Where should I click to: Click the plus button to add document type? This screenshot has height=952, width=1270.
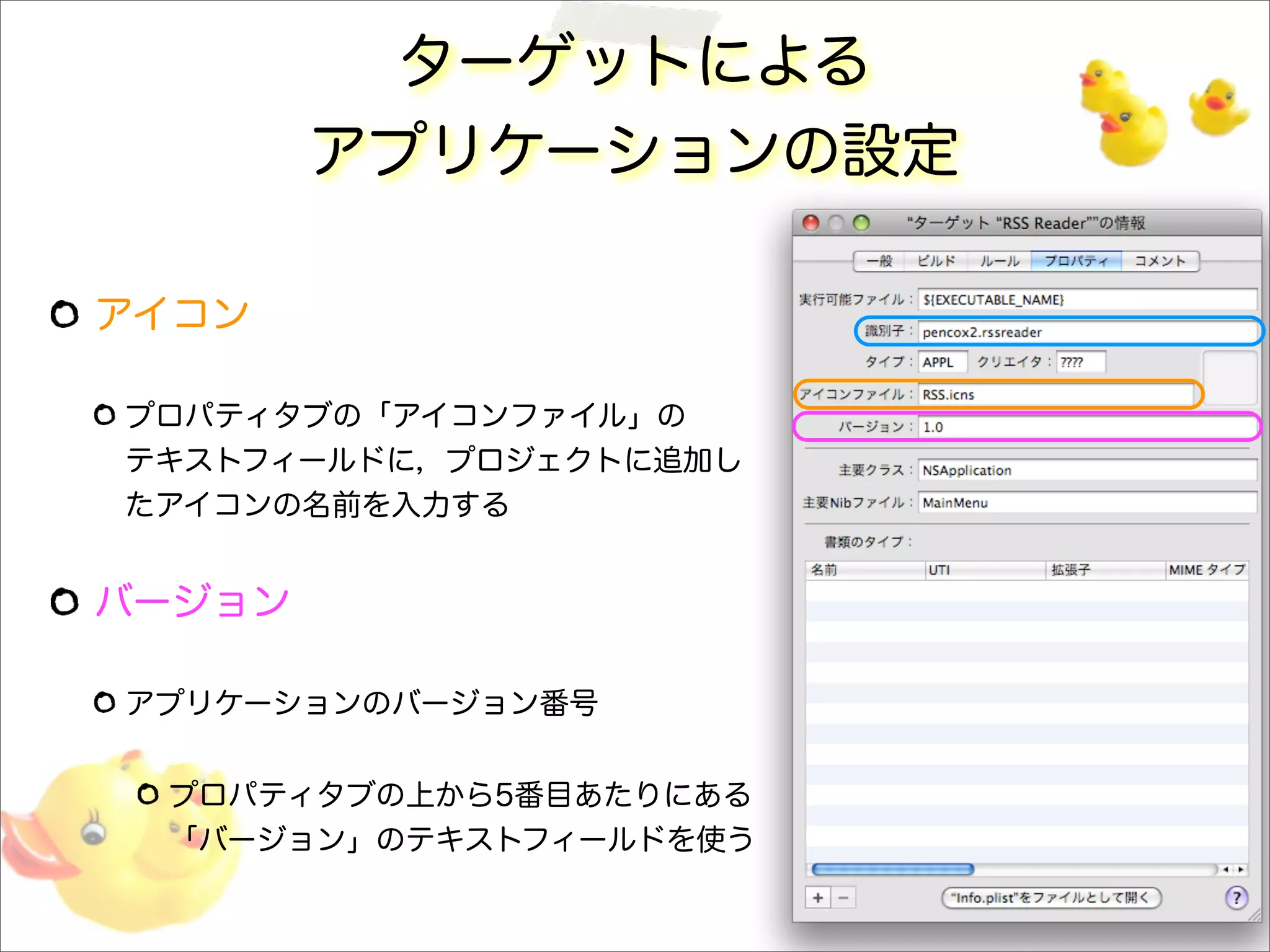pos(818,897)
